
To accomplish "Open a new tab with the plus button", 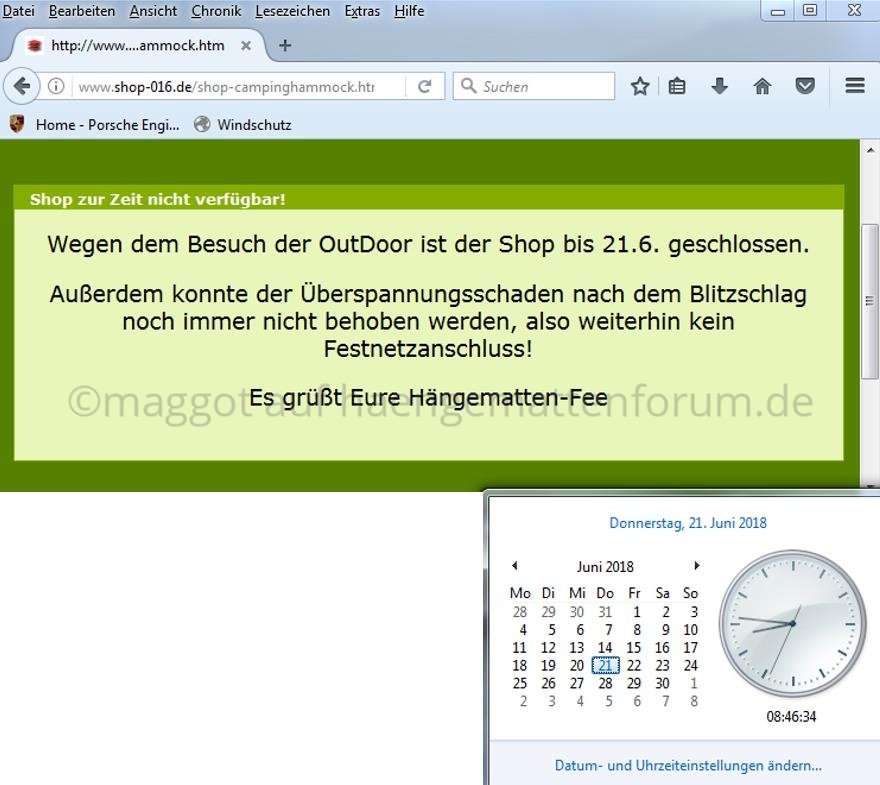I will pyautogui.click(x=285, y=46).
